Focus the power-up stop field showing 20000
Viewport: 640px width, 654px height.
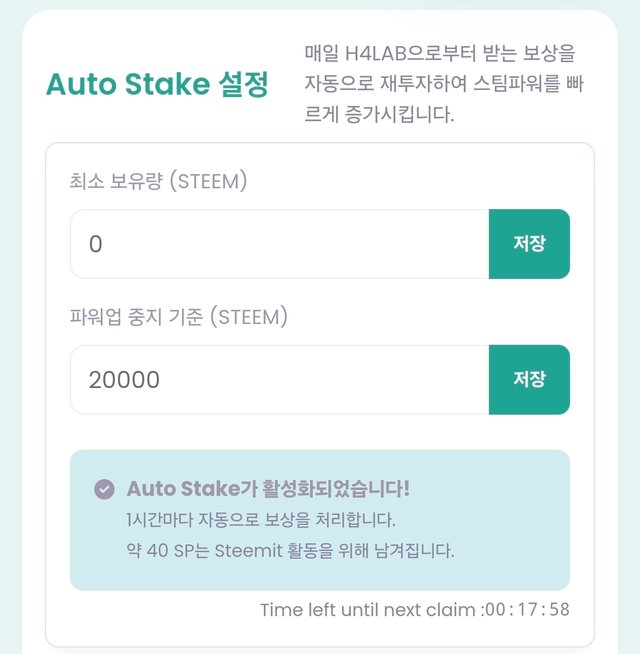[279, 380]
